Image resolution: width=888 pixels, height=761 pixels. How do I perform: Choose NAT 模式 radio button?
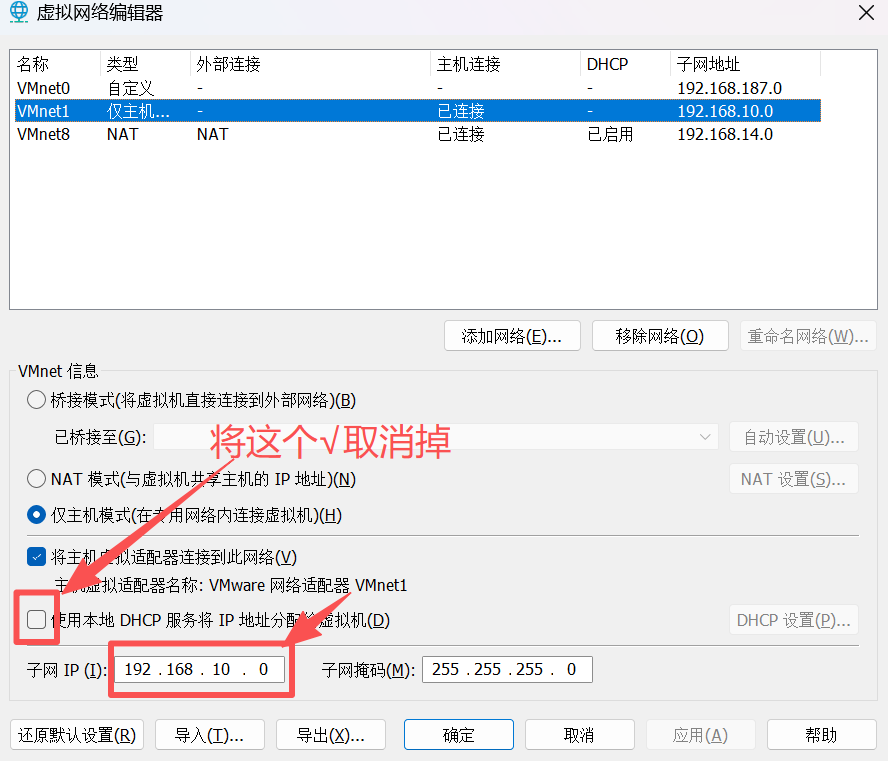(x=37, y=479)
